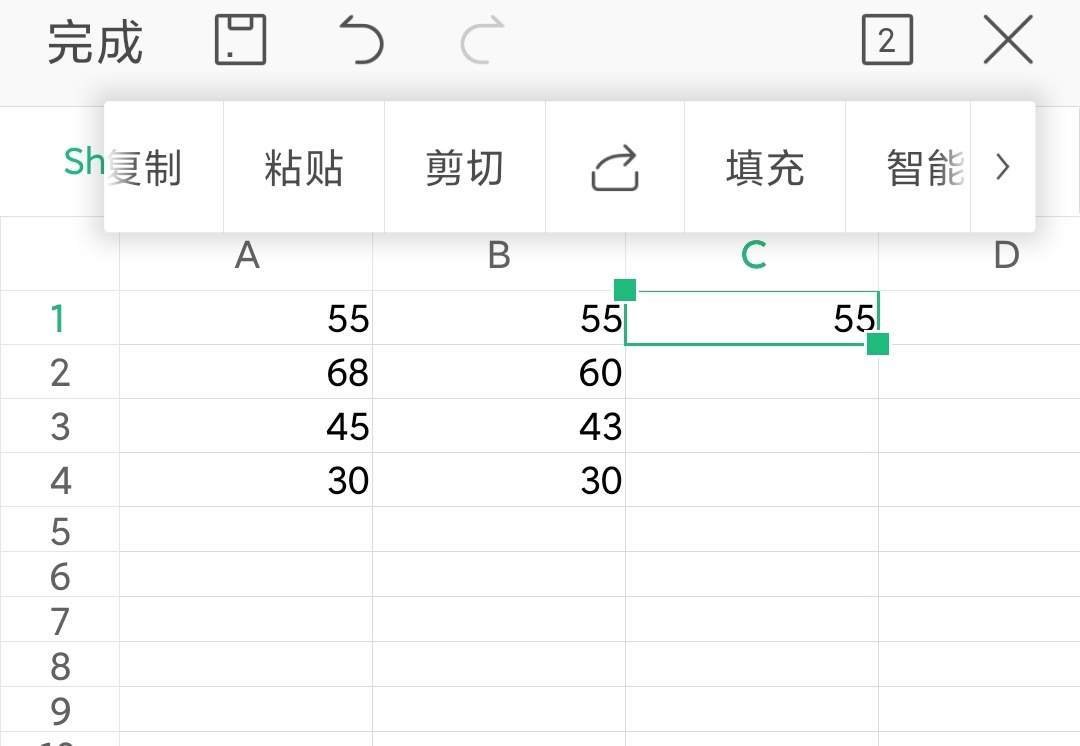The width and height of the screenshot is (1080, 746).
Task: Select row 2 header
Action: click(60, 372)
